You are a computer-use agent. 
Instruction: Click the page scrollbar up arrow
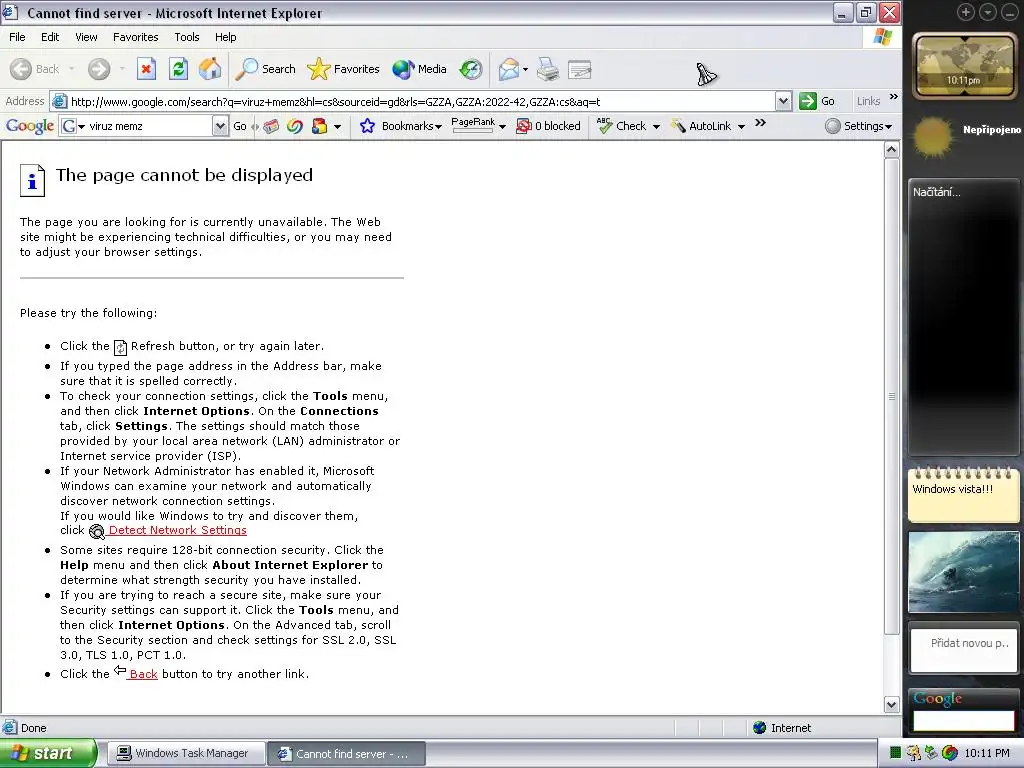(x=891, y=150)
